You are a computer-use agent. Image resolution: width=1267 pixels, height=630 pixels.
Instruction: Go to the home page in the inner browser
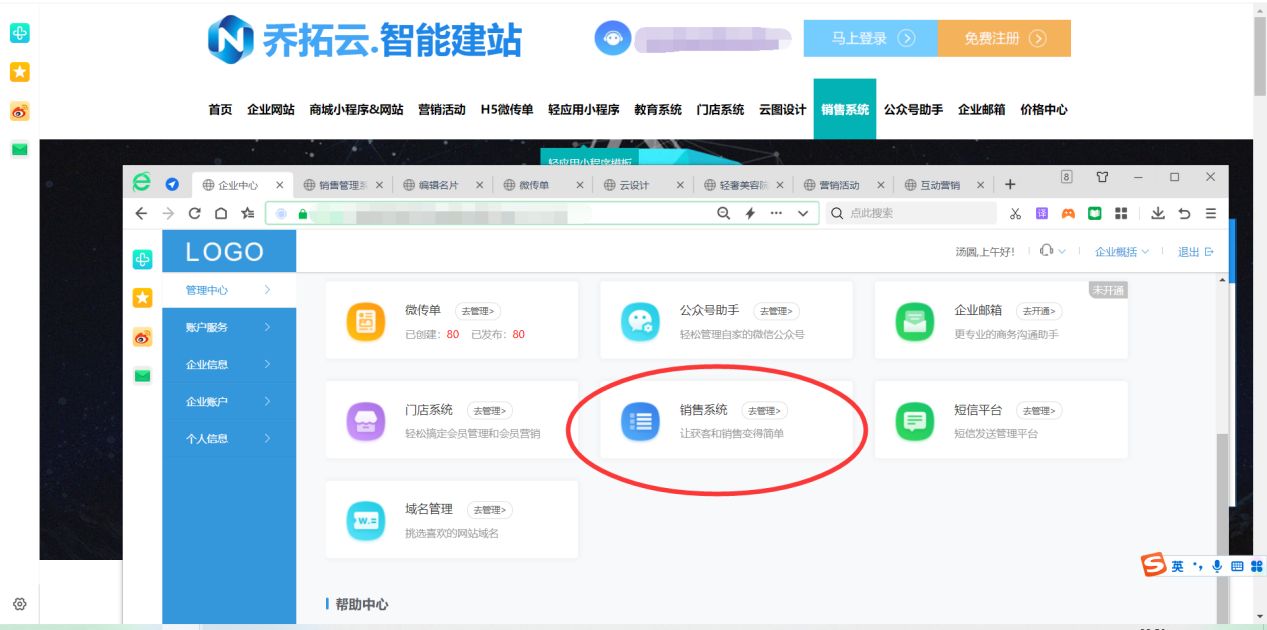click(x=220, y=213)
